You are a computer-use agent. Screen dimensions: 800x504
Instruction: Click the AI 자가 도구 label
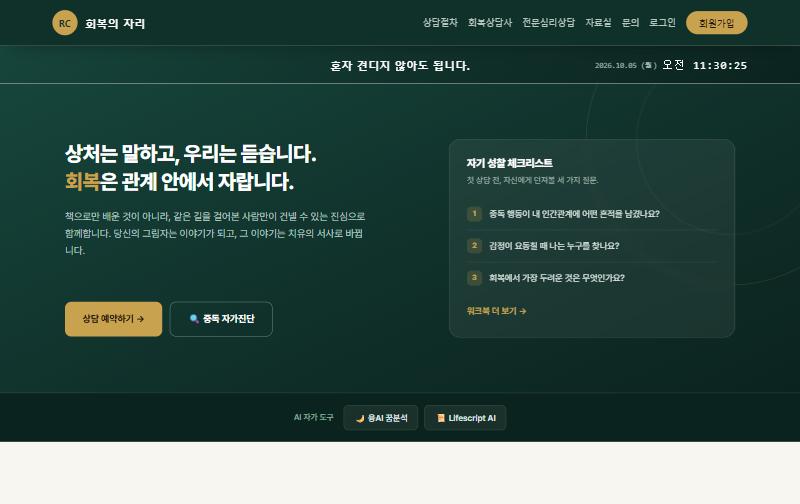[313, 417]
